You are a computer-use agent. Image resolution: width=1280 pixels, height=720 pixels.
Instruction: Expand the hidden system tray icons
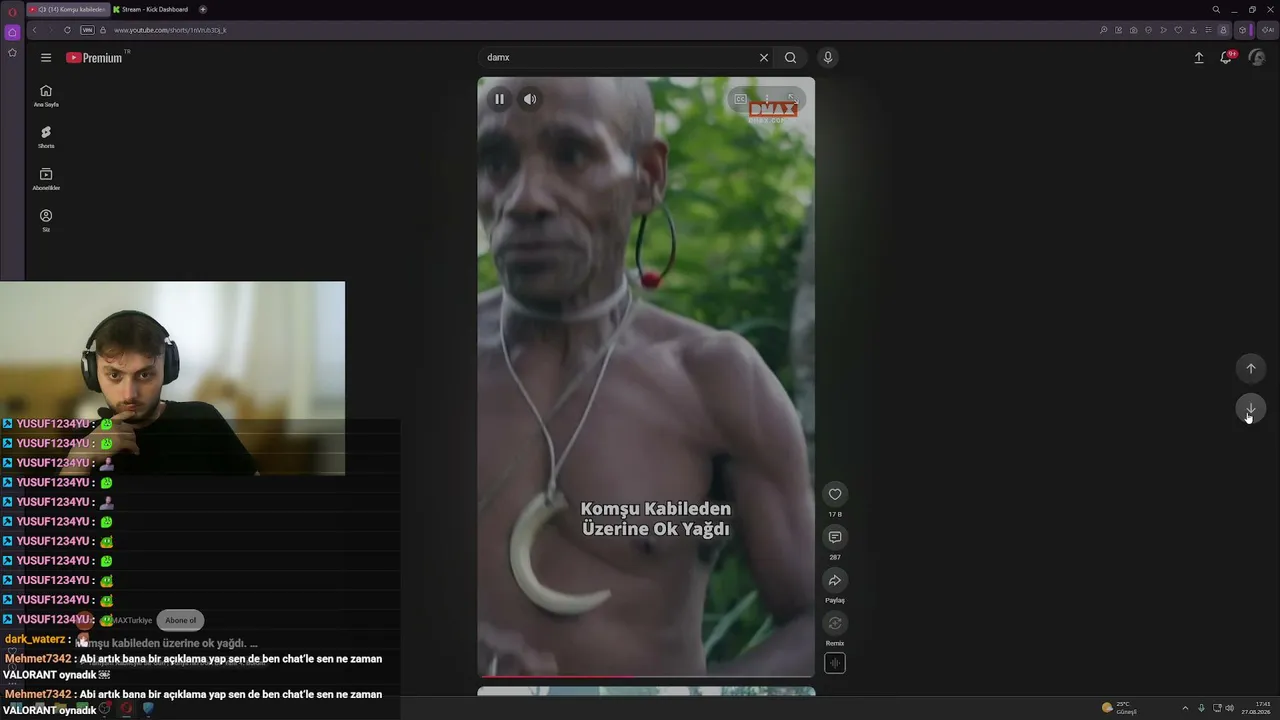click(x=1186, y=708)
